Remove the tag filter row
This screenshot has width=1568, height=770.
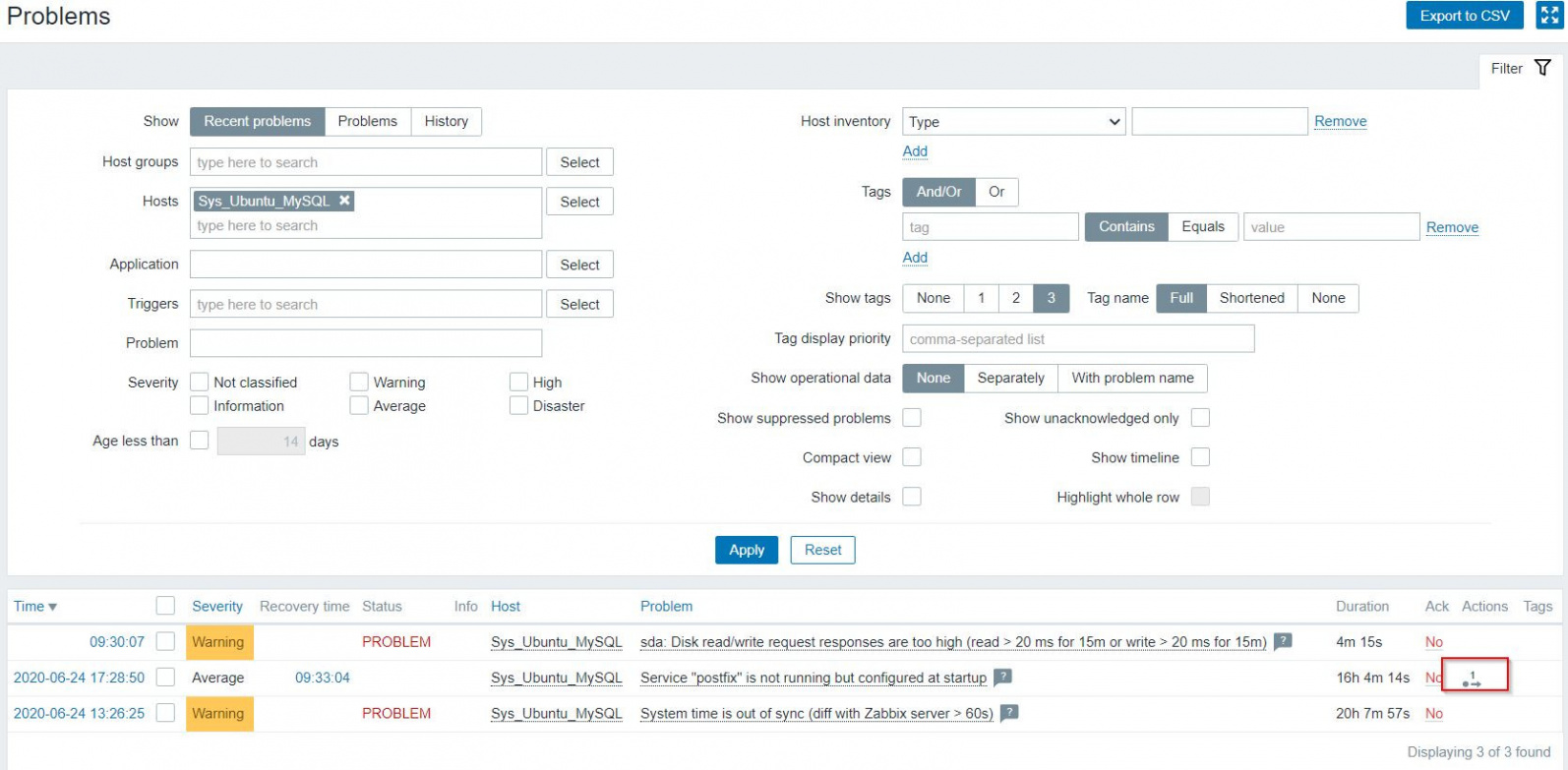(x=1453, y=227)
